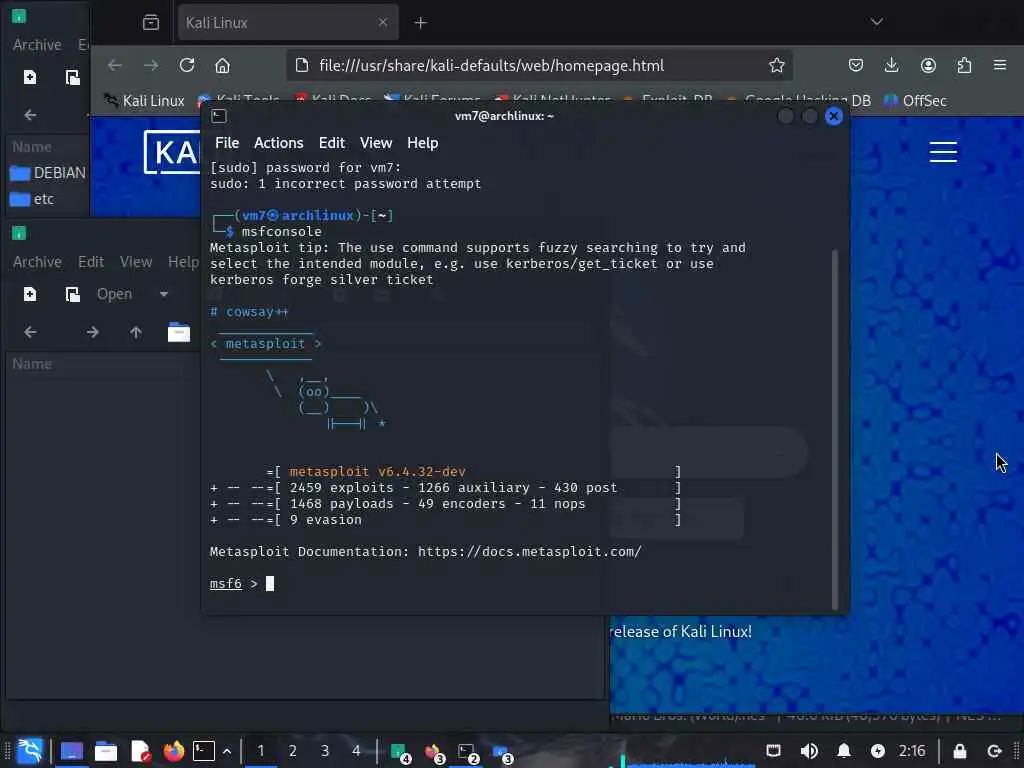Click the power manager tray icon
The image size is (1024, 768).
[878, 751]
